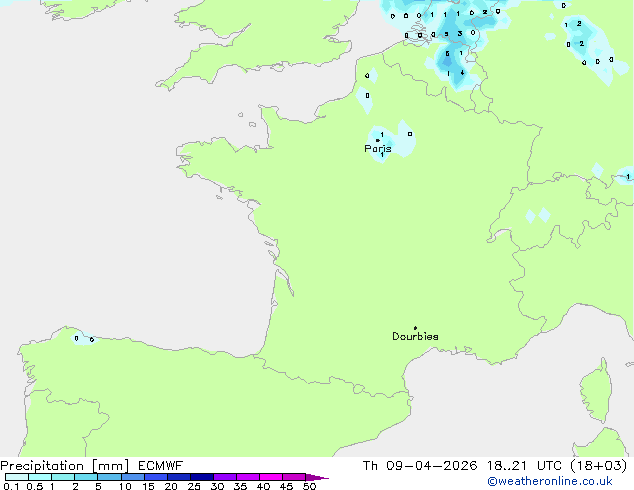The image size is (634, 490).
Task: Select the magenta arrow at legend end
Action: click(318, 478)
